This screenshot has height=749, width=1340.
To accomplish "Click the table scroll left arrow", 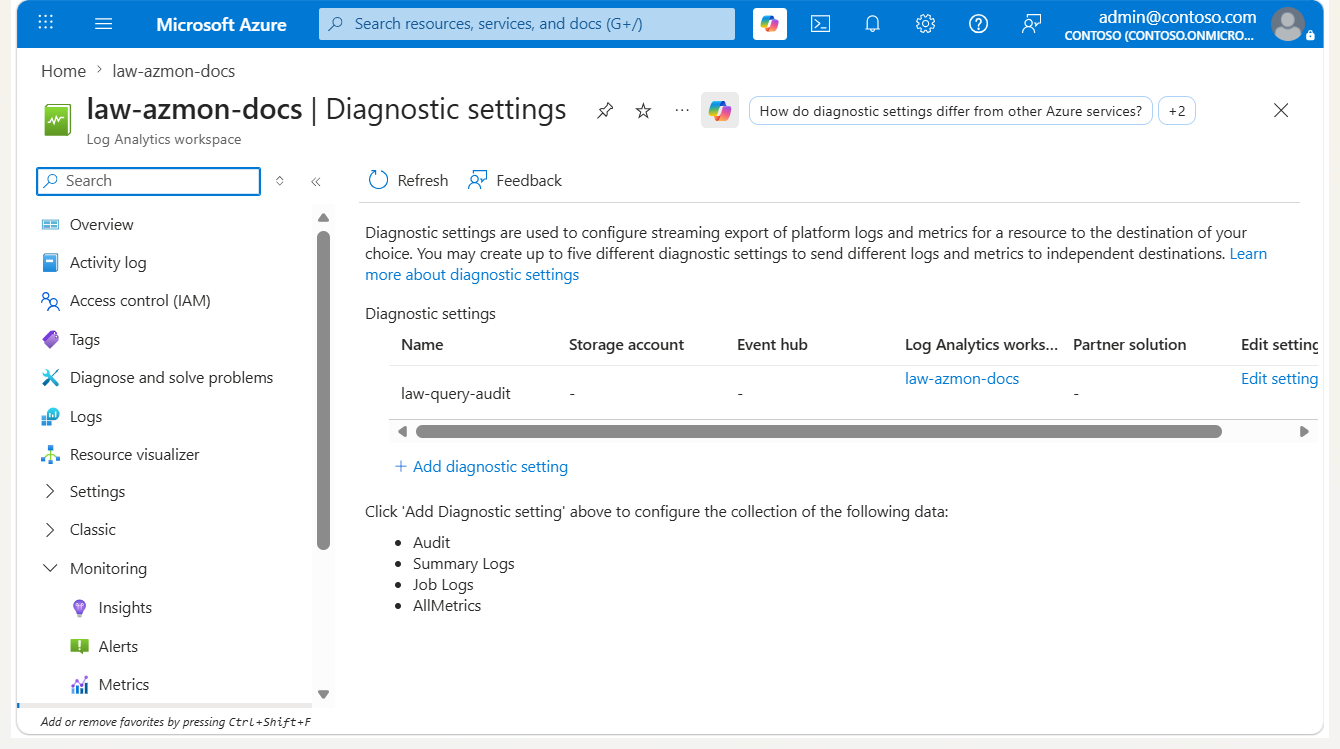I will click(402, 432).
